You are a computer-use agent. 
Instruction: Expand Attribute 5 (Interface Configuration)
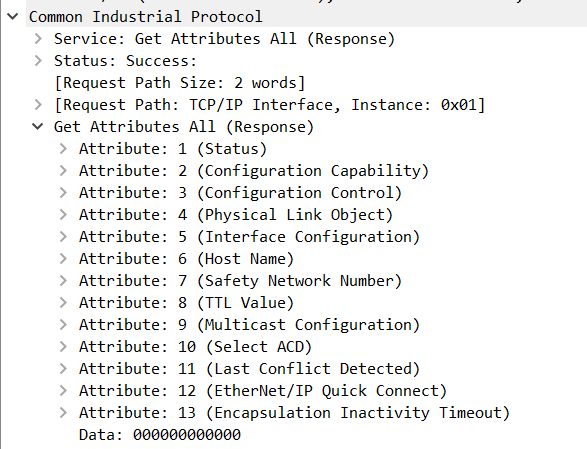[63, 237]
